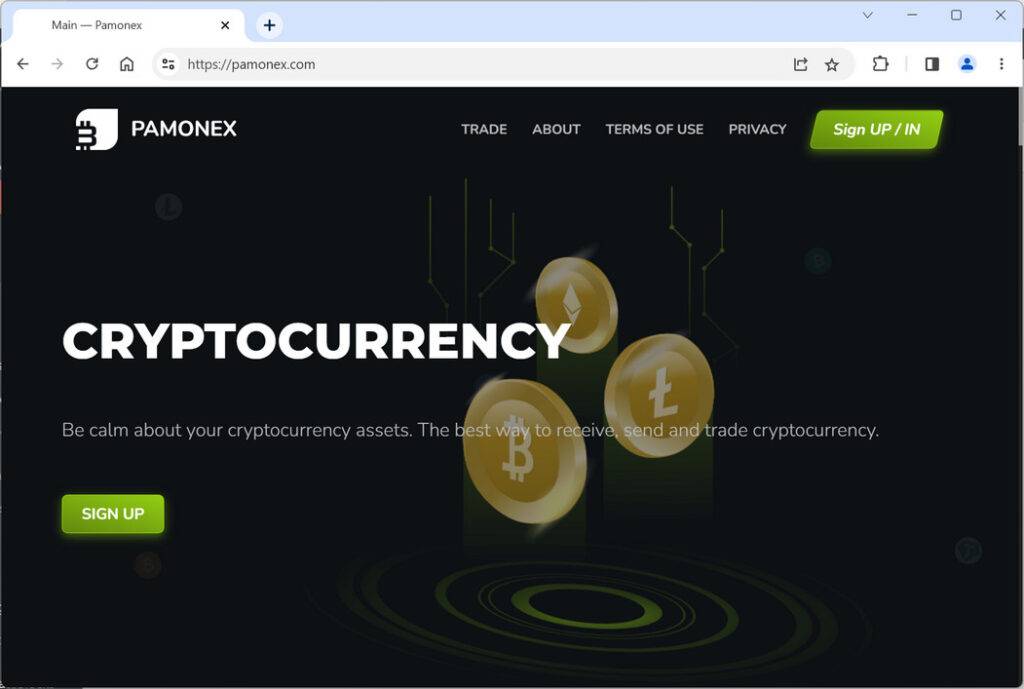Expand the tab search chevron
The width and height of the screenshot is (1024, 689).
pos(867,15)
